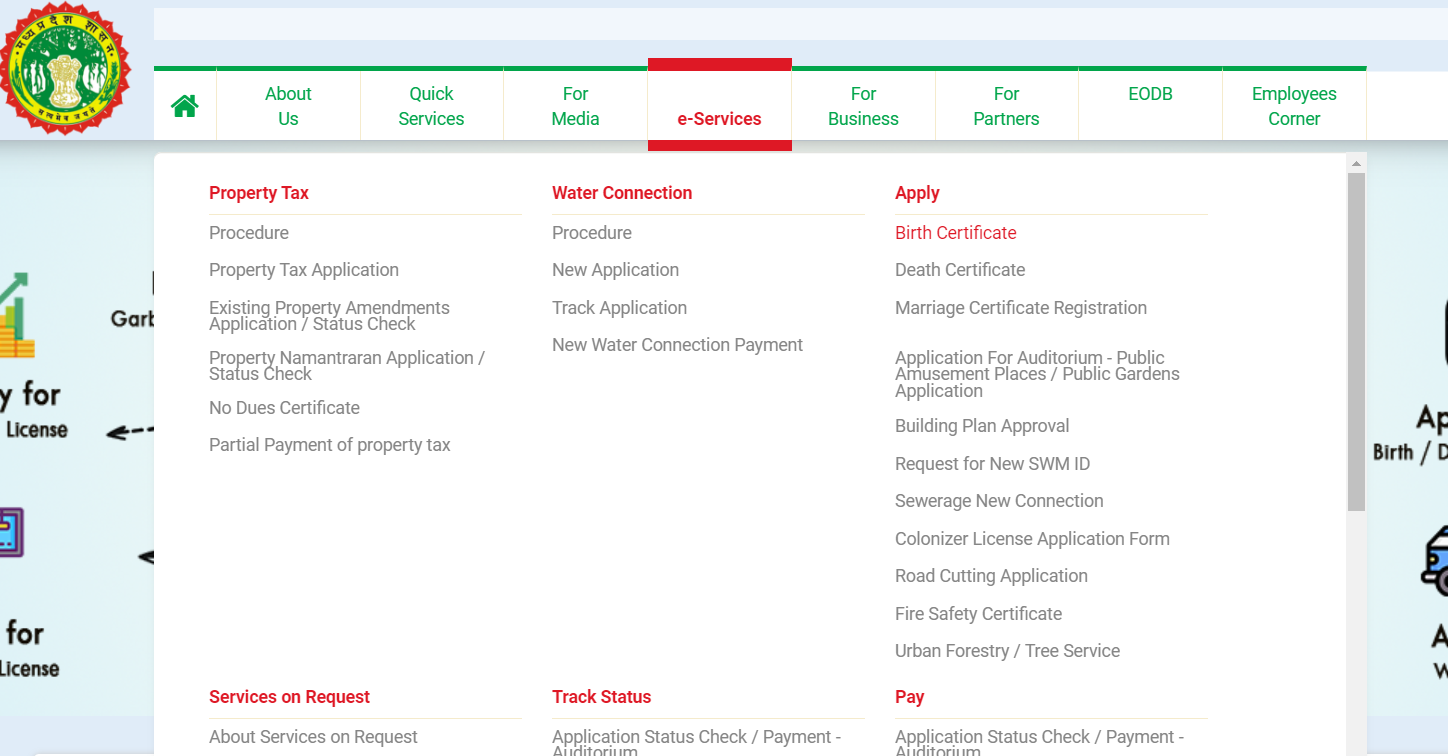Open the Death Certificate link

960,270
